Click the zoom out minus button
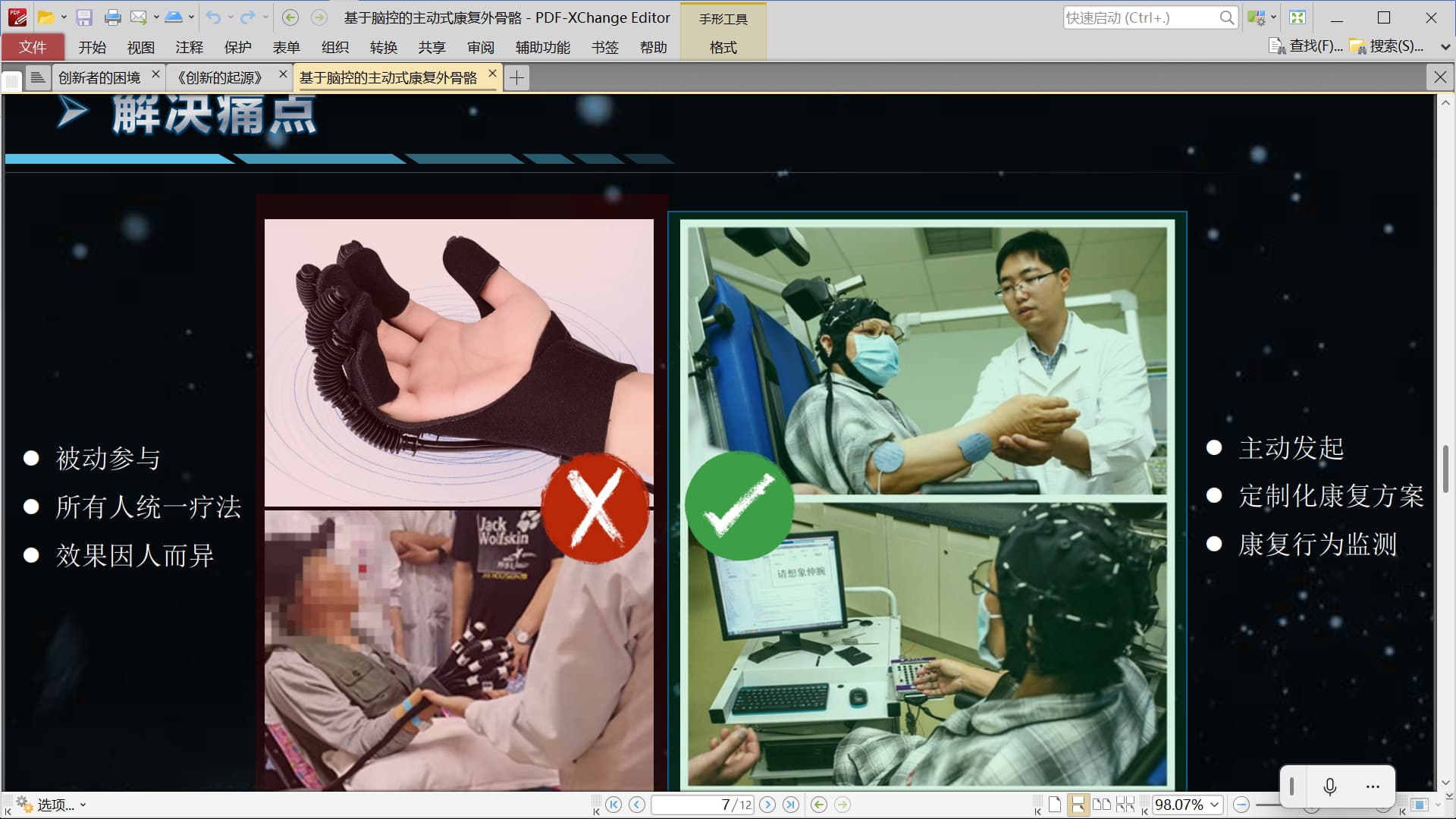This screenshot has height=819, width=1456. point(1241,805)
